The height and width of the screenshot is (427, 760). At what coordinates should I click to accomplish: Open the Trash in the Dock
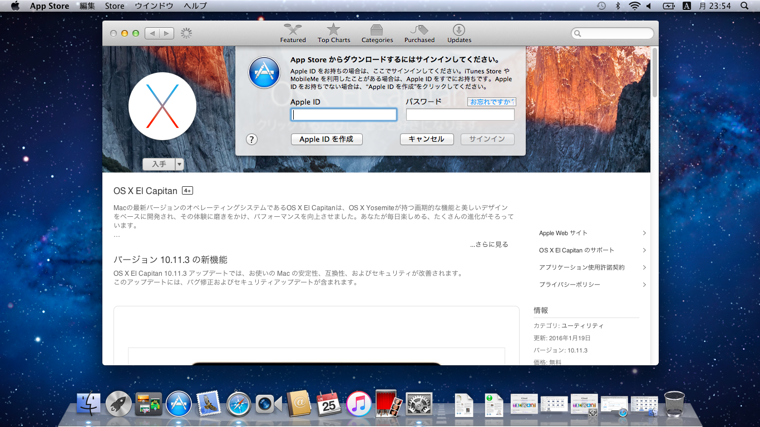674,404
